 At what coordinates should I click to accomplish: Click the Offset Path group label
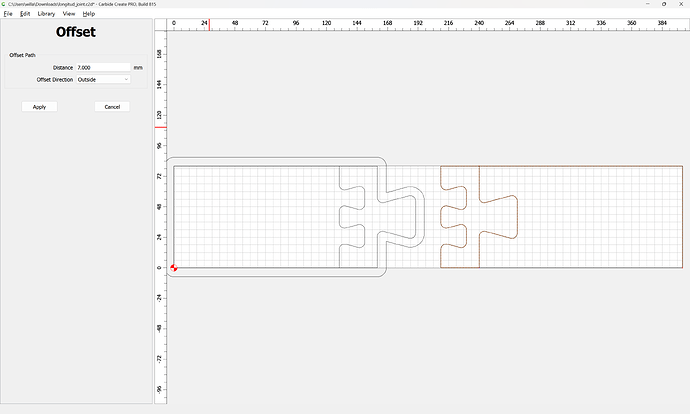pos(22,55)
